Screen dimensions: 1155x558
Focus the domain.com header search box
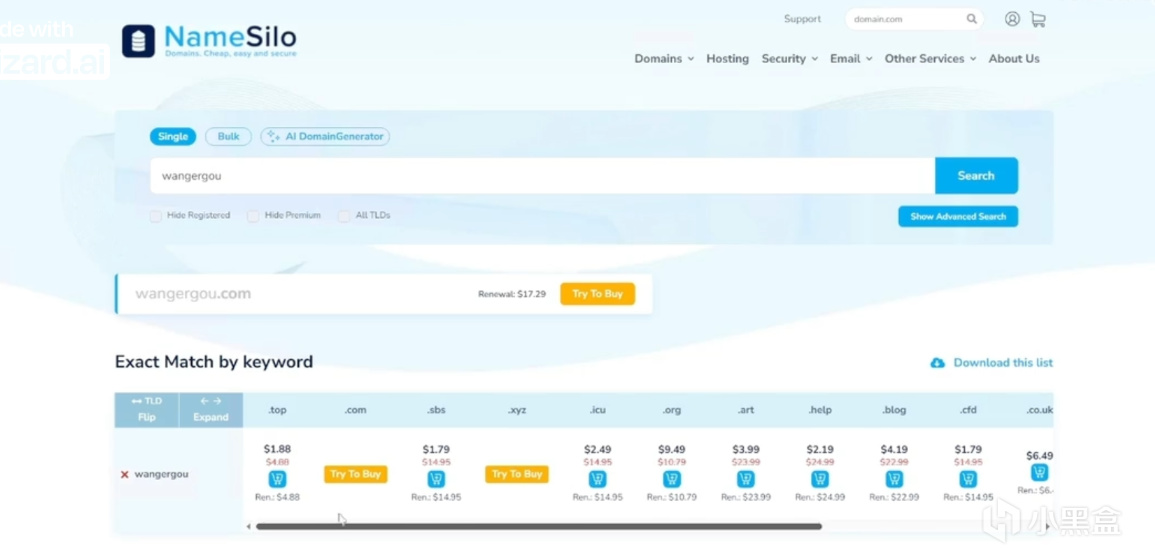(x=914, y=19)
